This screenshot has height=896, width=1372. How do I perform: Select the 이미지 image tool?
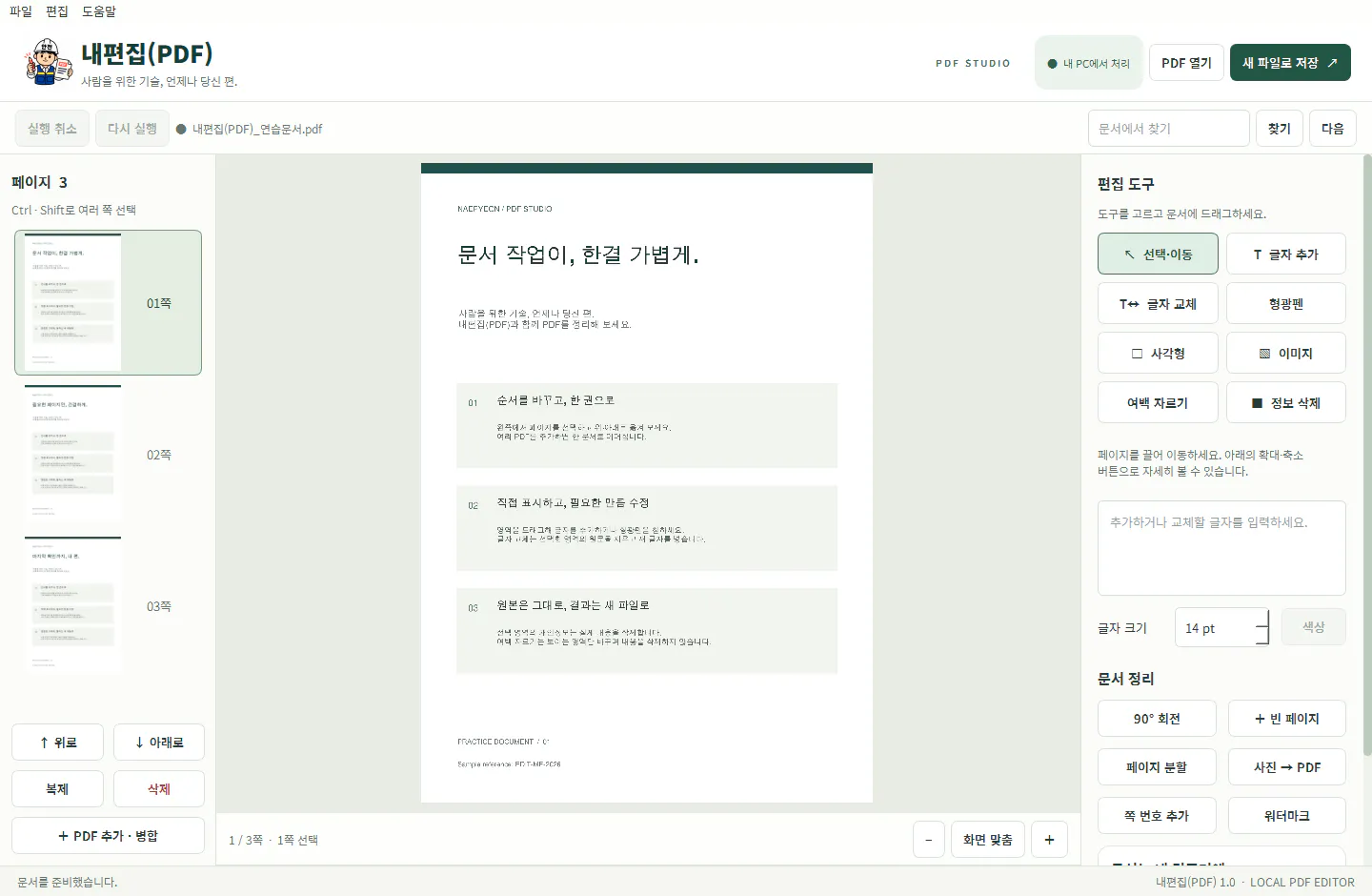click(1286, 353)
